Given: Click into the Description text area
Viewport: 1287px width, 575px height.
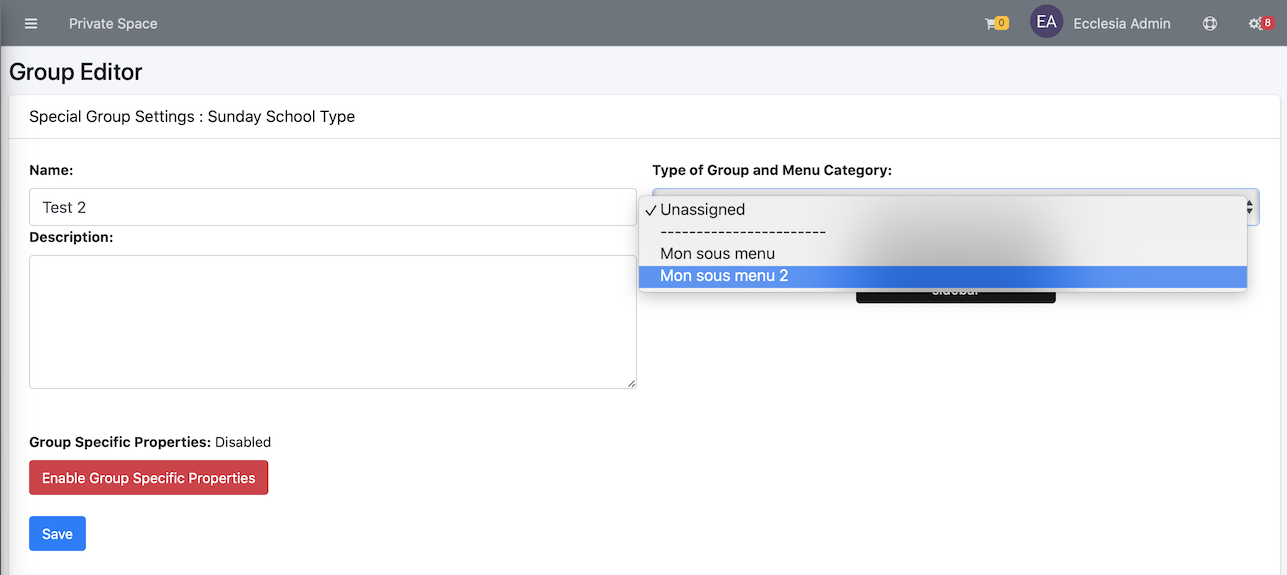Looking at the screenshot, I should coord(333,321).
